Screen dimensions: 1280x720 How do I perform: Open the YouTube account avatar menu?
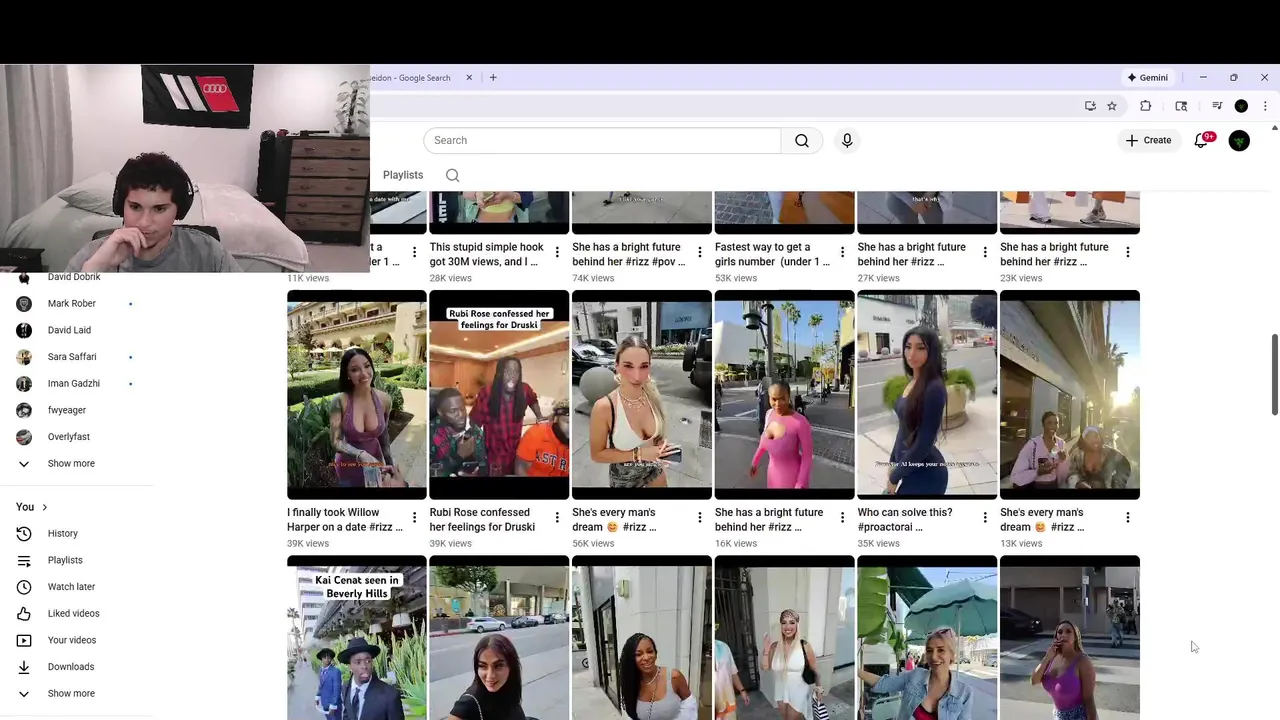click(x=1239, y=141)
